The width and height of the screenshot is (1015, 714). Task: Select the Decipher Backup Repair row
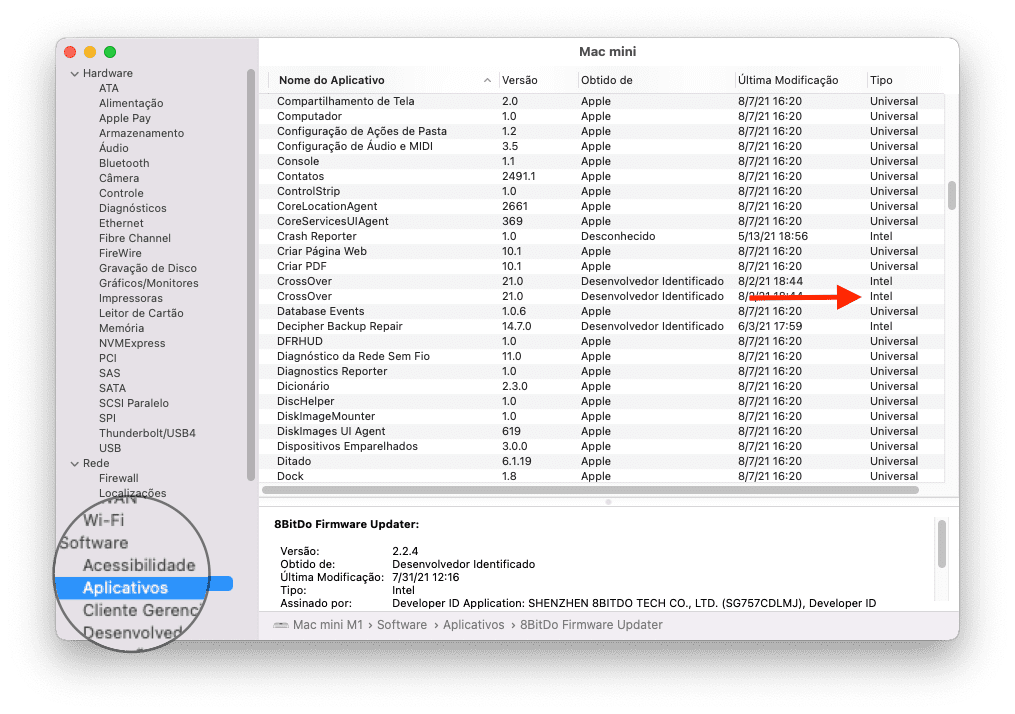(x=601, y=326)
